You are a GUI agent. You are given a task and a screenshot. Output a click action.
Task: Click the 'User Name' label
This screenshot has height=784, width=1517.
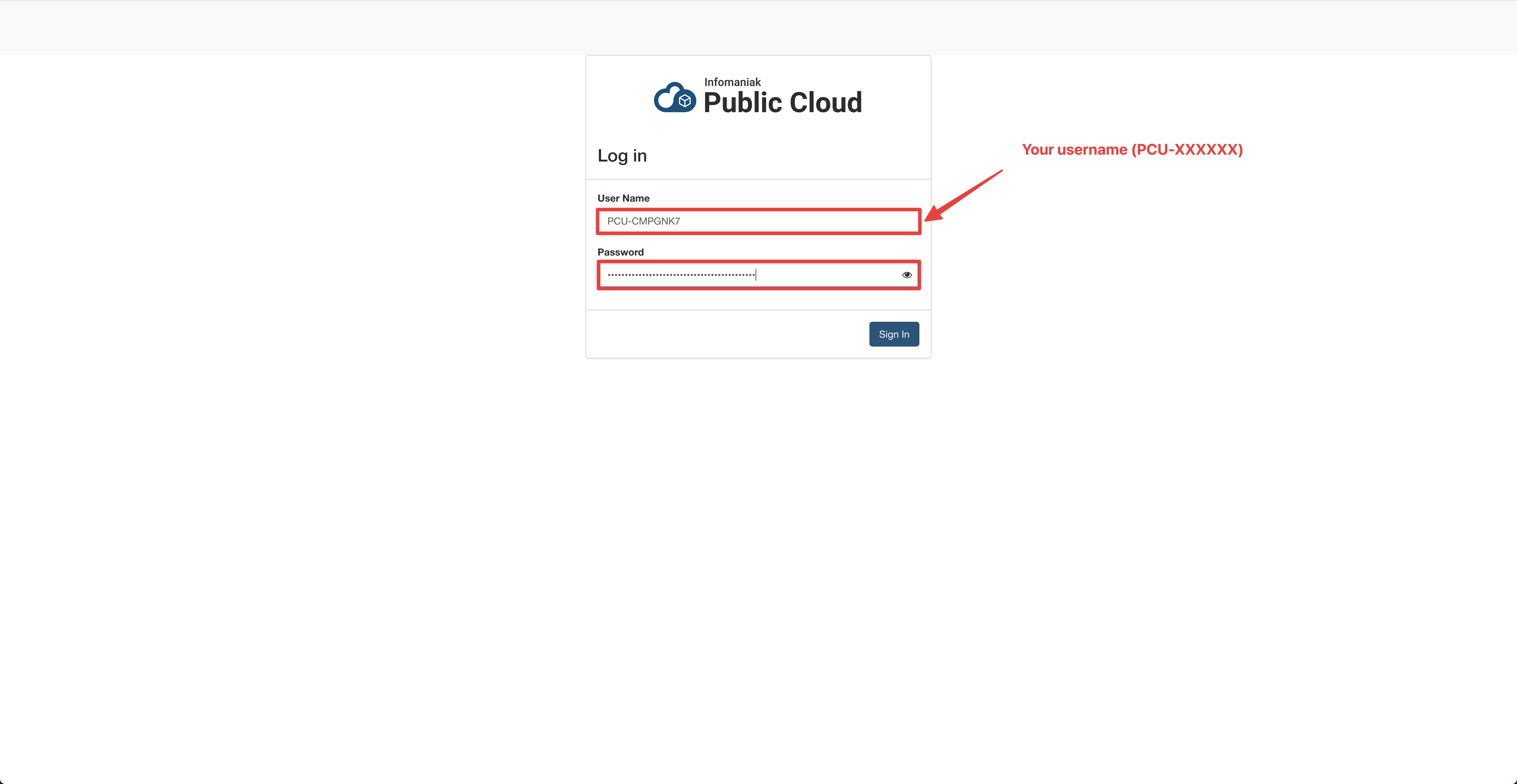(623, 198)
